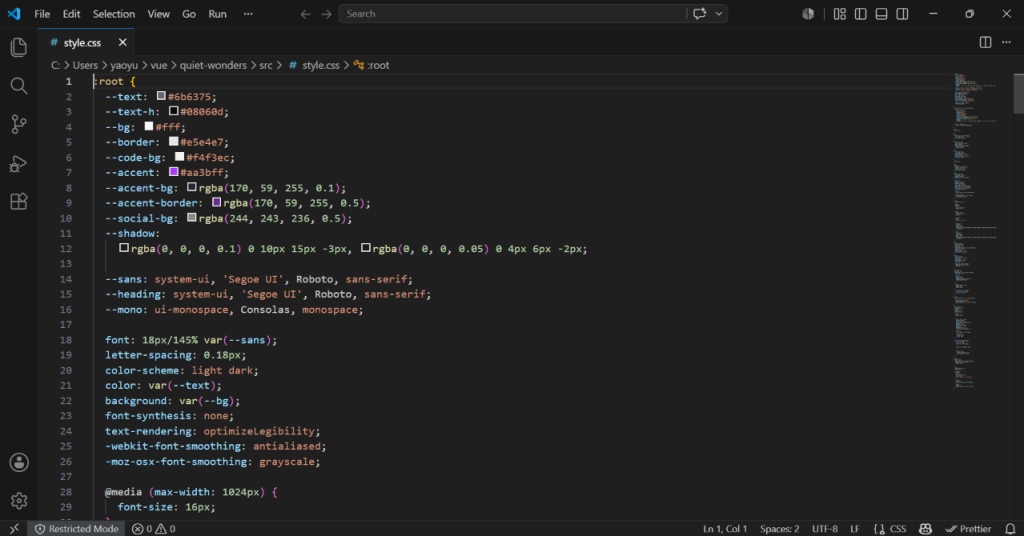
Task: Split the editor to the right
Action: pos(985,42)
